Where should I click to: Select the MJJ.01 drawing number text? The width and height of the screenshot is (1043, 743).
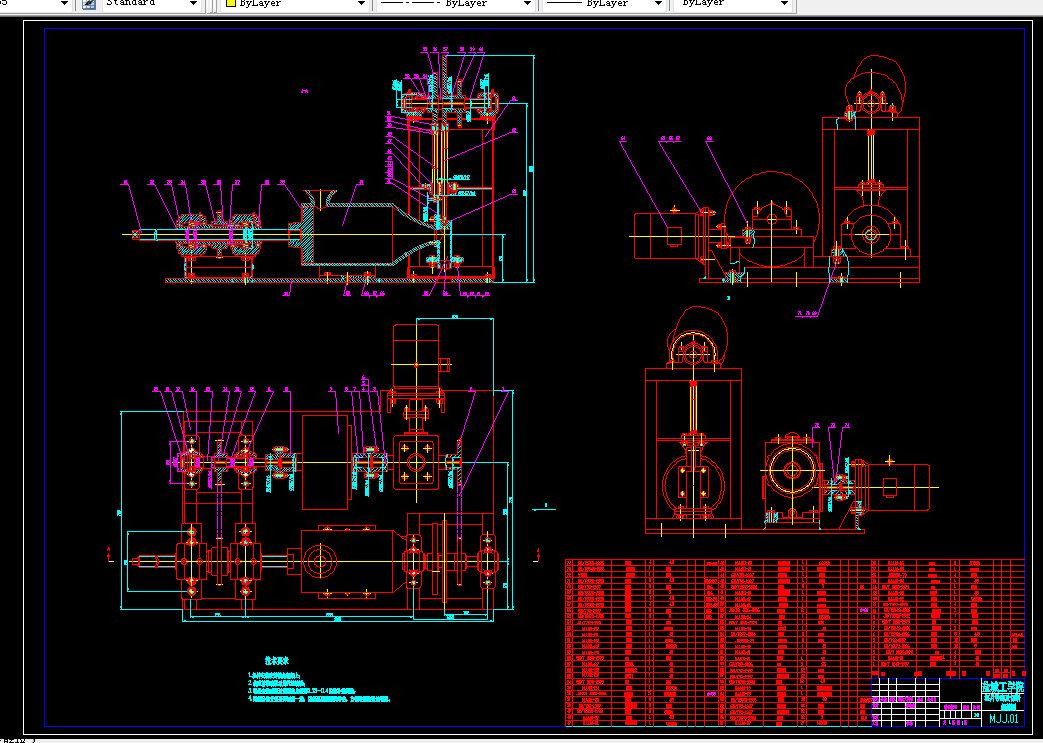1004,718
